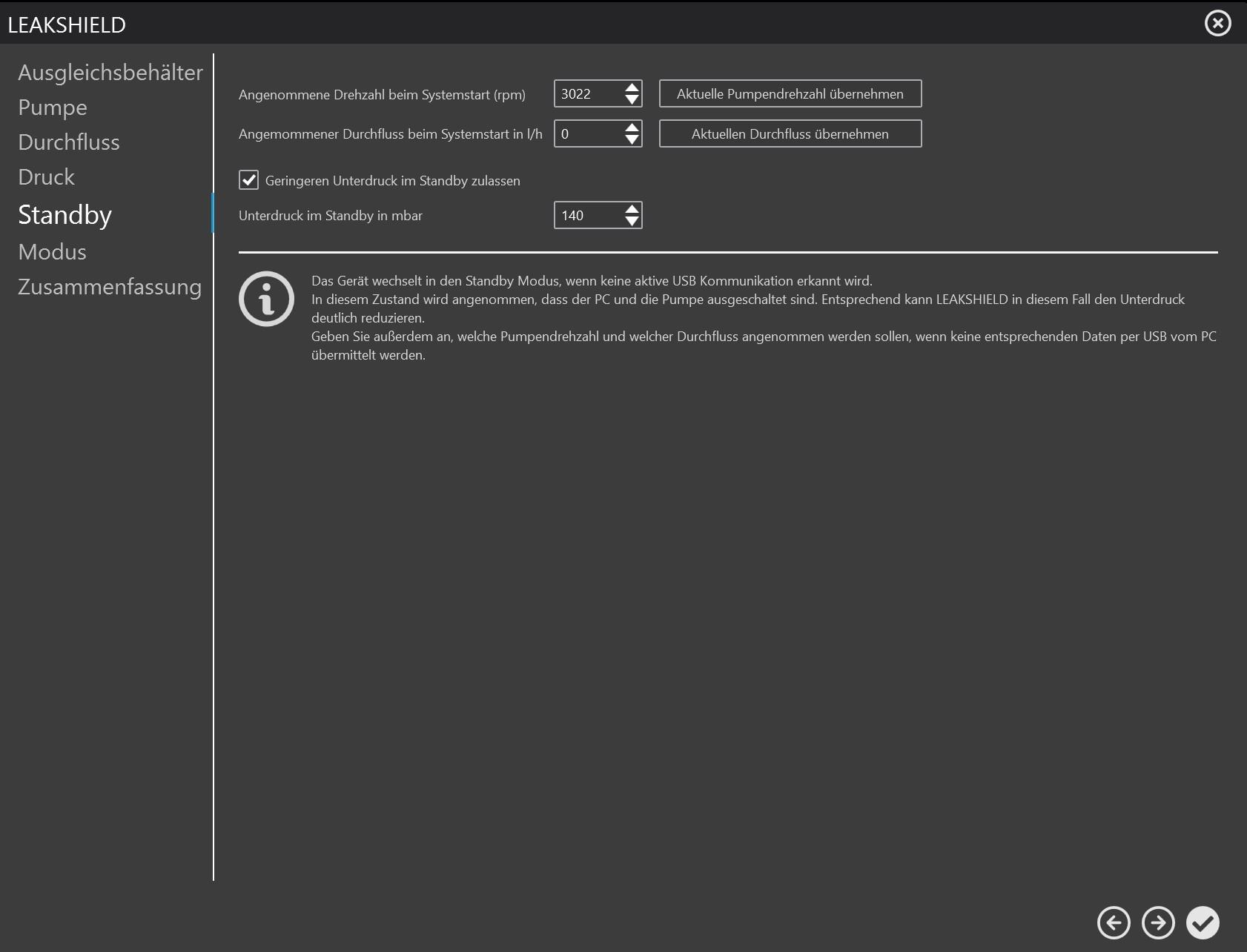Switch to Durchfluss section
Image resolution: width=1247 pixels, height=952 pixels.
coord(69,142)
